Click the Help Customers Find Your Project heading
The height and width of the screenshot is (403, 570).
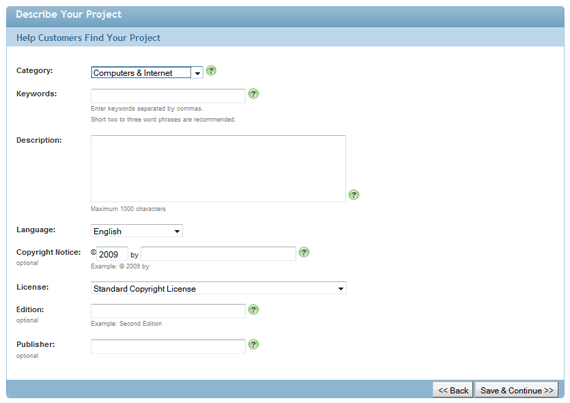point(88,38)
